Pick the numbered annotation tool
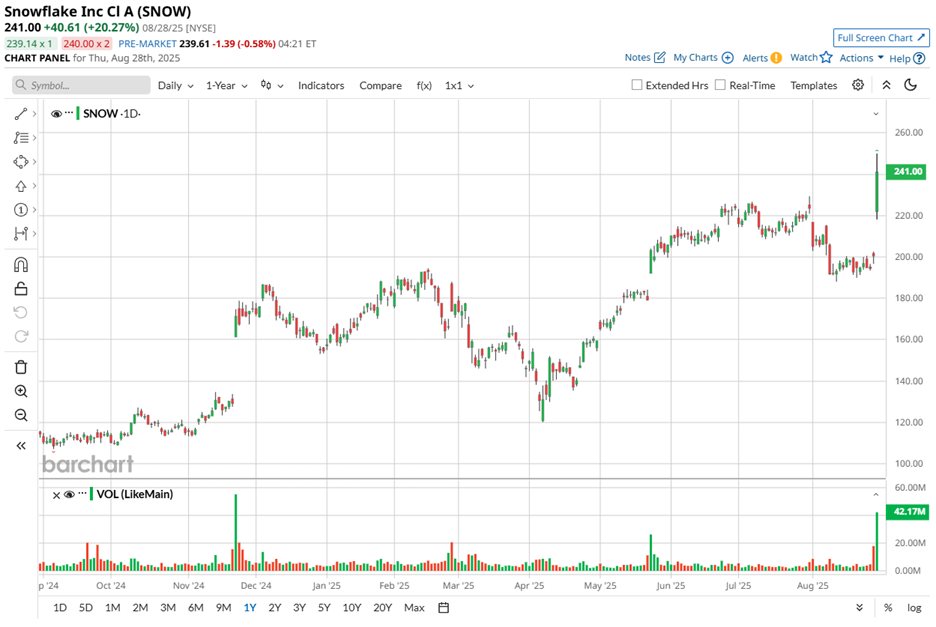Viewport: 936px width, 627px height. [21, 210]
